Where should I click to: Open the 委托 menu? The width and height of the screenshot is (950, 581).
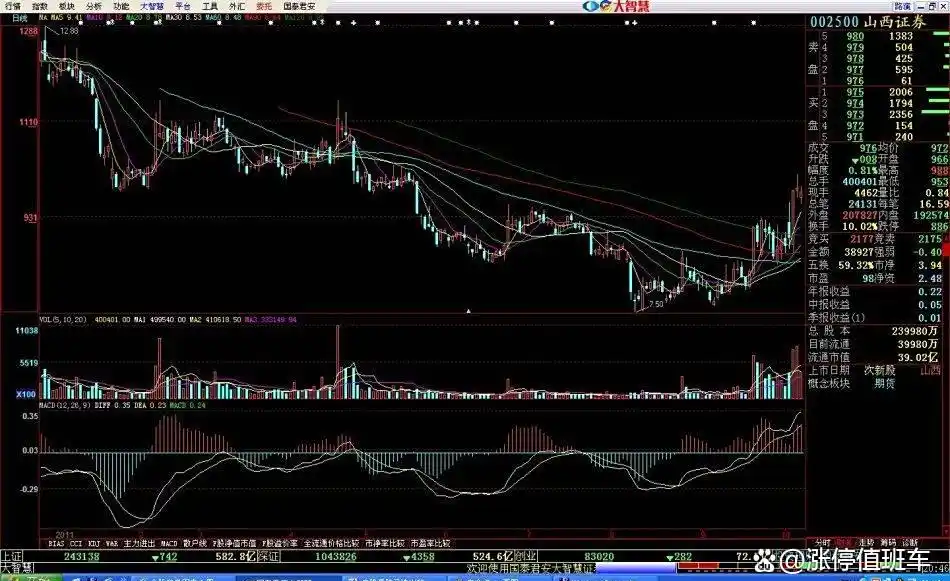(x=264, y=6)
